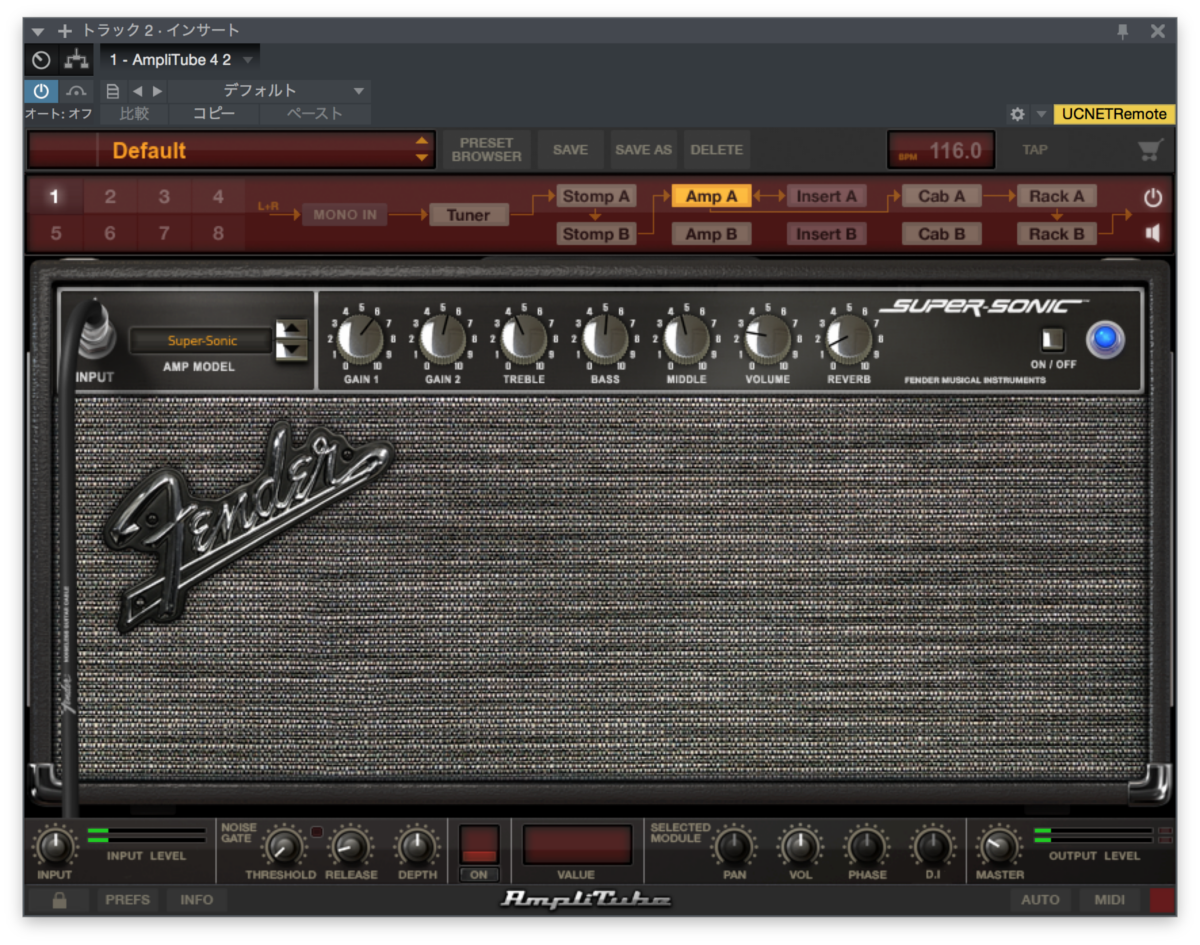Go to next host preset arrow

pos(157,91)
